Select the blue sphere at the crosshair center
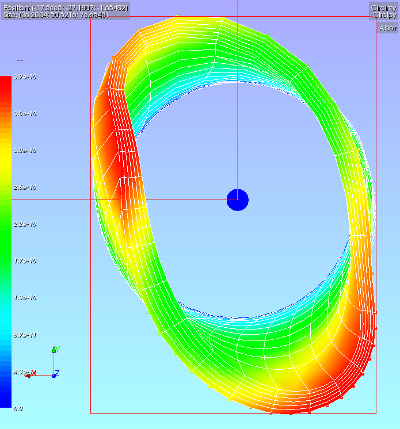This screenshot has width=400, height=429. [238, 200]
